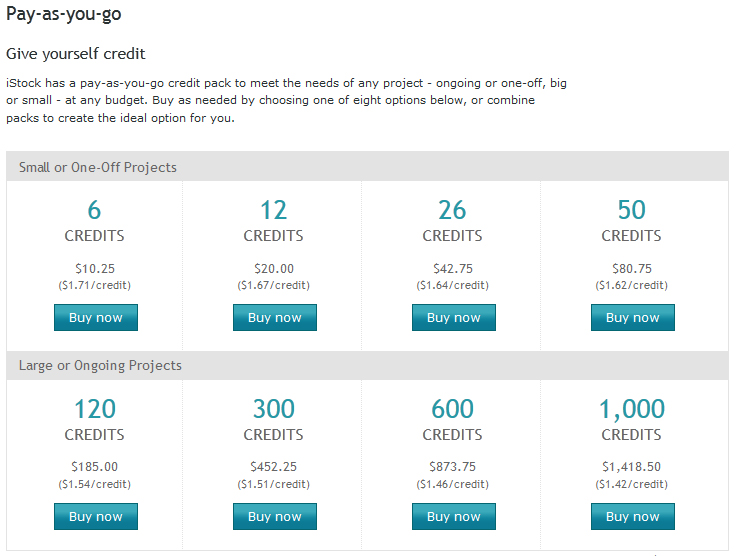Click the large 6 credits number
737x556 pixels.
(94, 210)
